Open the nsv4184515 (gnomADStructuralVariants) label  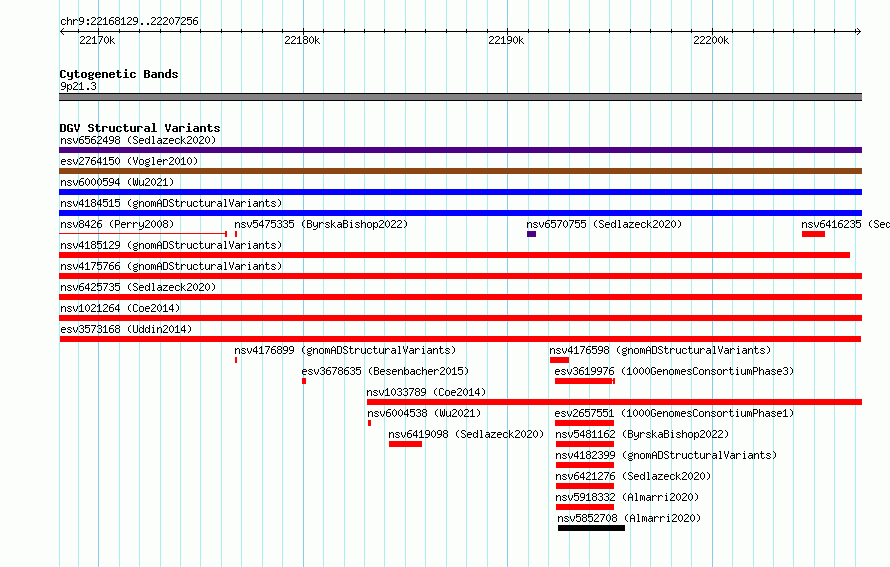171,203
